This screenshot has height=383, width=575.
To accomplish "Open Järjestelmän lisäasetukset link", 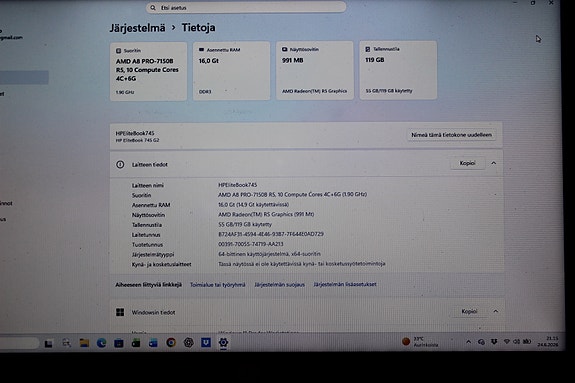I will pyautogui.click(x=345, y=284).
